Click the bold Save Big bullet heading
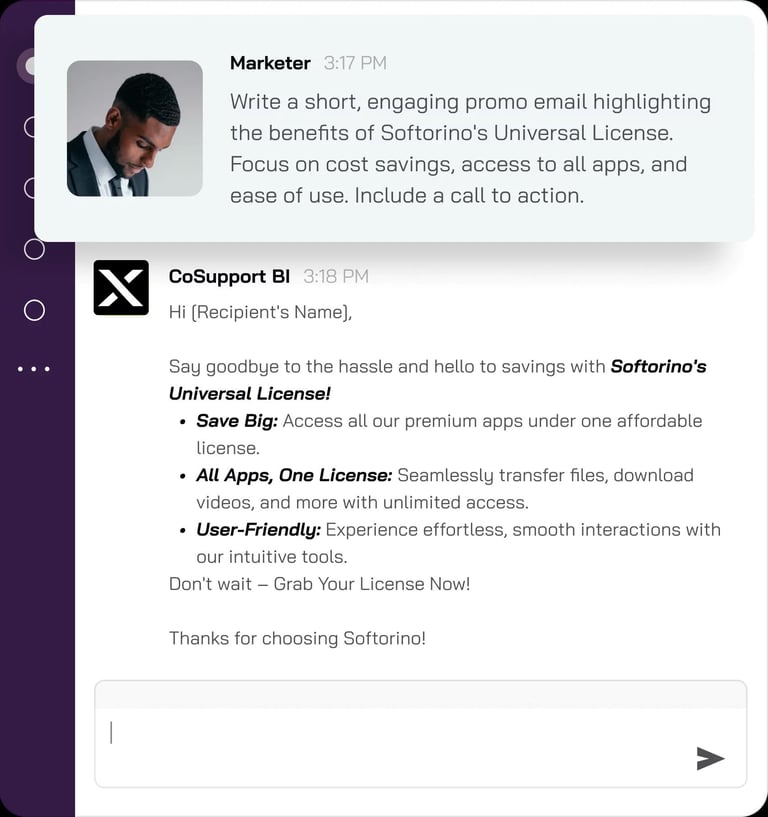This screenshot has height=817, width=768. click(x=237, y=421)
